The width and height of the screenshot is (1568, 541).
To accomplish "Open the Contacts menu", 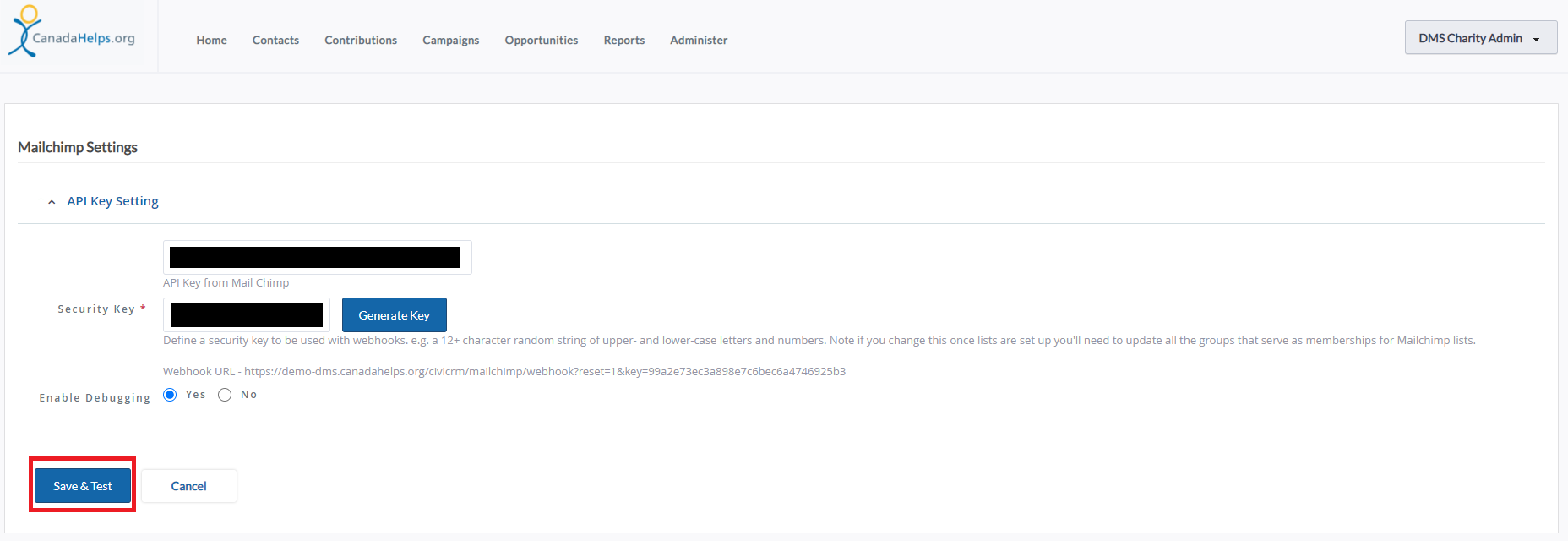I will [x=275, y=40].
